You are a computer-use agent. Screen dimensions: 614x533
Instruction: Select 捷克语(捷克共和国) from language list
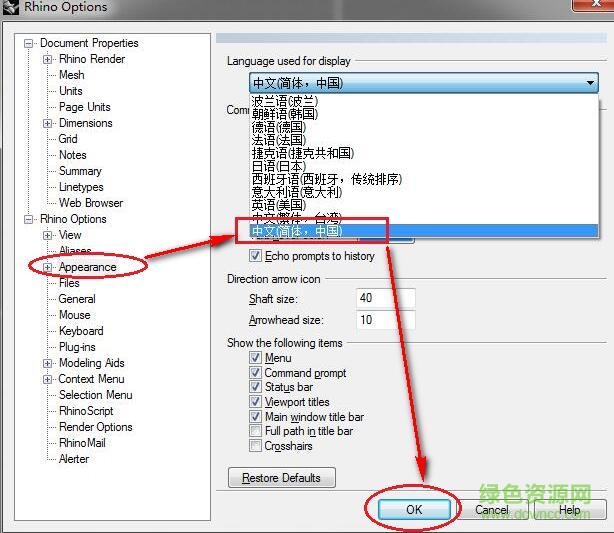pos(424,153)
